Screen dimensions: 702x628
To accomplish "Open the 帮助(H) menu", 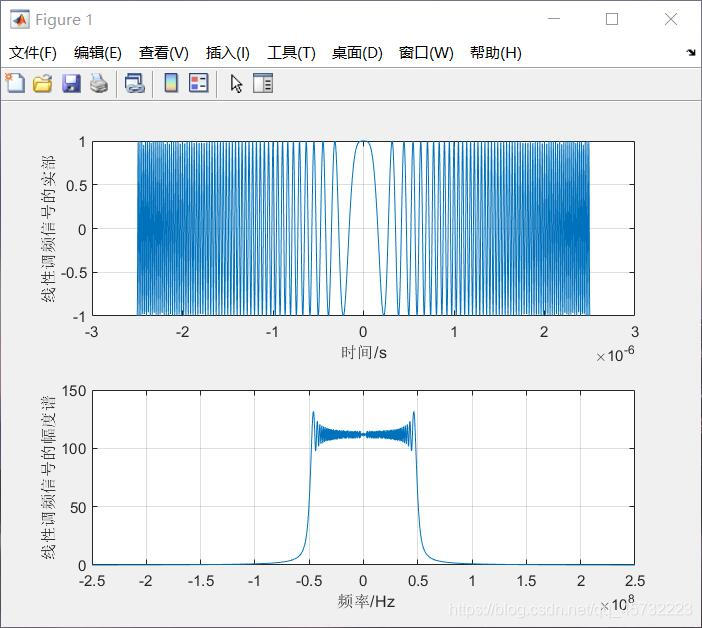I will point(496,53).
